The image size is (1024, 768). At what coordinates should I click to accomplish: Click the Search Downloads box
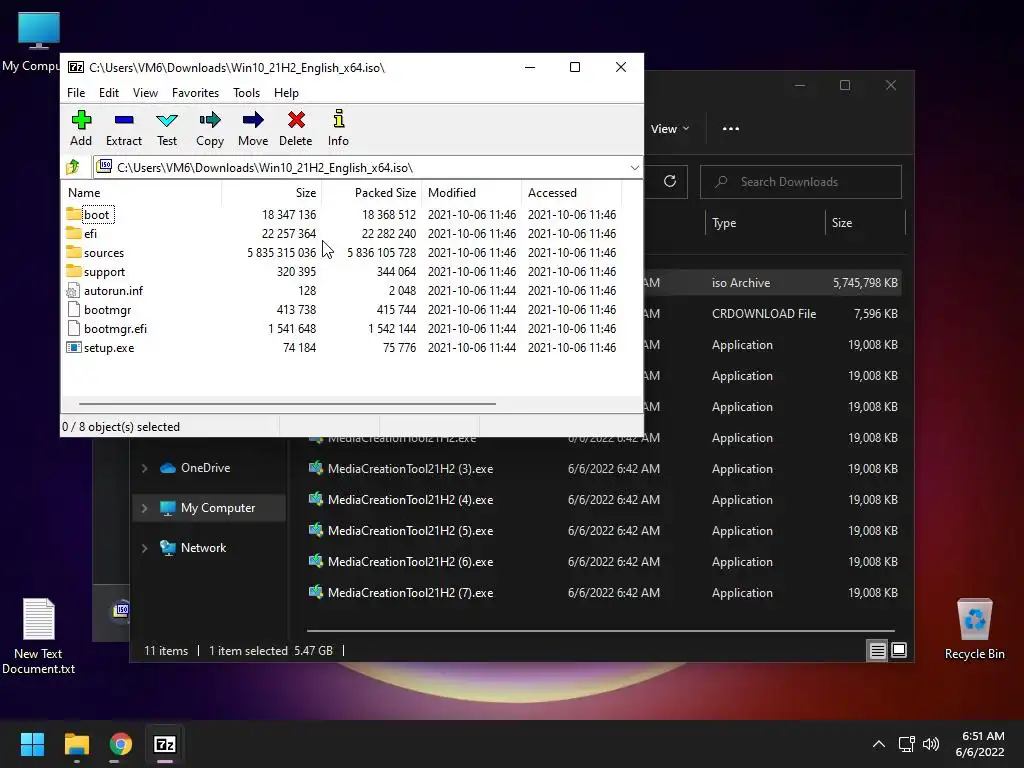pos(801,182)
